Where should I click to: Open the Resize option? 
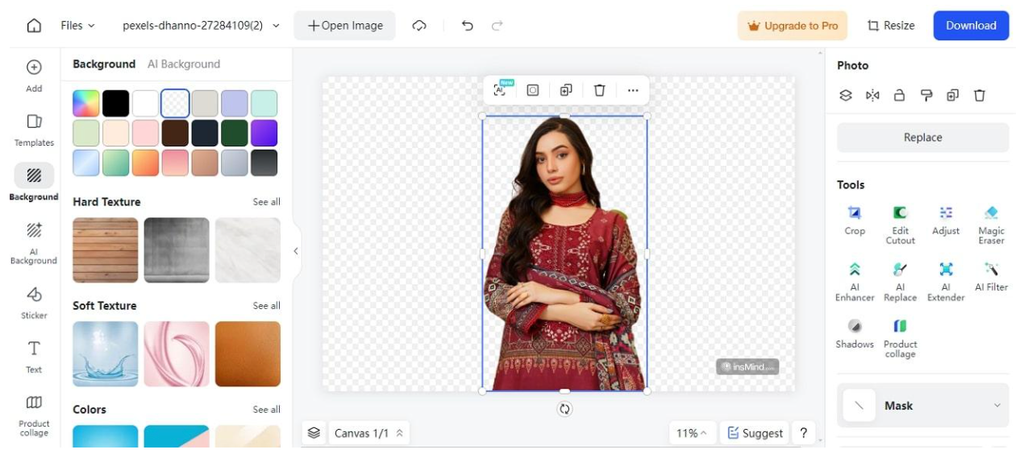[891, 25]
